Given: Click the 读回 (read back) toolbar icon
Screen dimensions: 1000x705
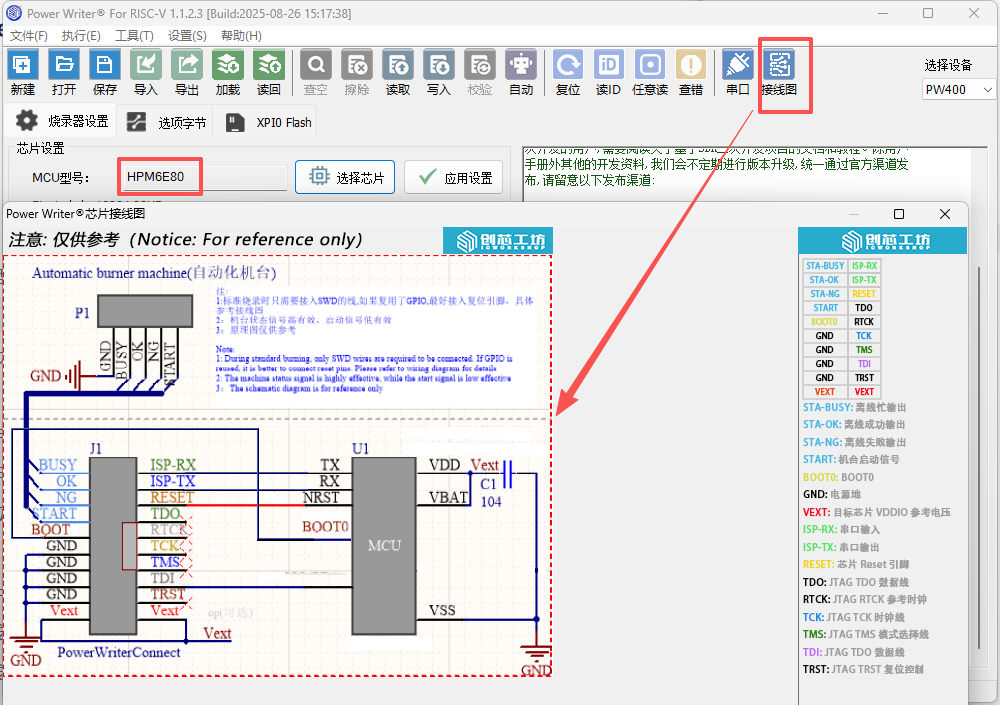Looking at the screenshot, I should click(268, 72).
